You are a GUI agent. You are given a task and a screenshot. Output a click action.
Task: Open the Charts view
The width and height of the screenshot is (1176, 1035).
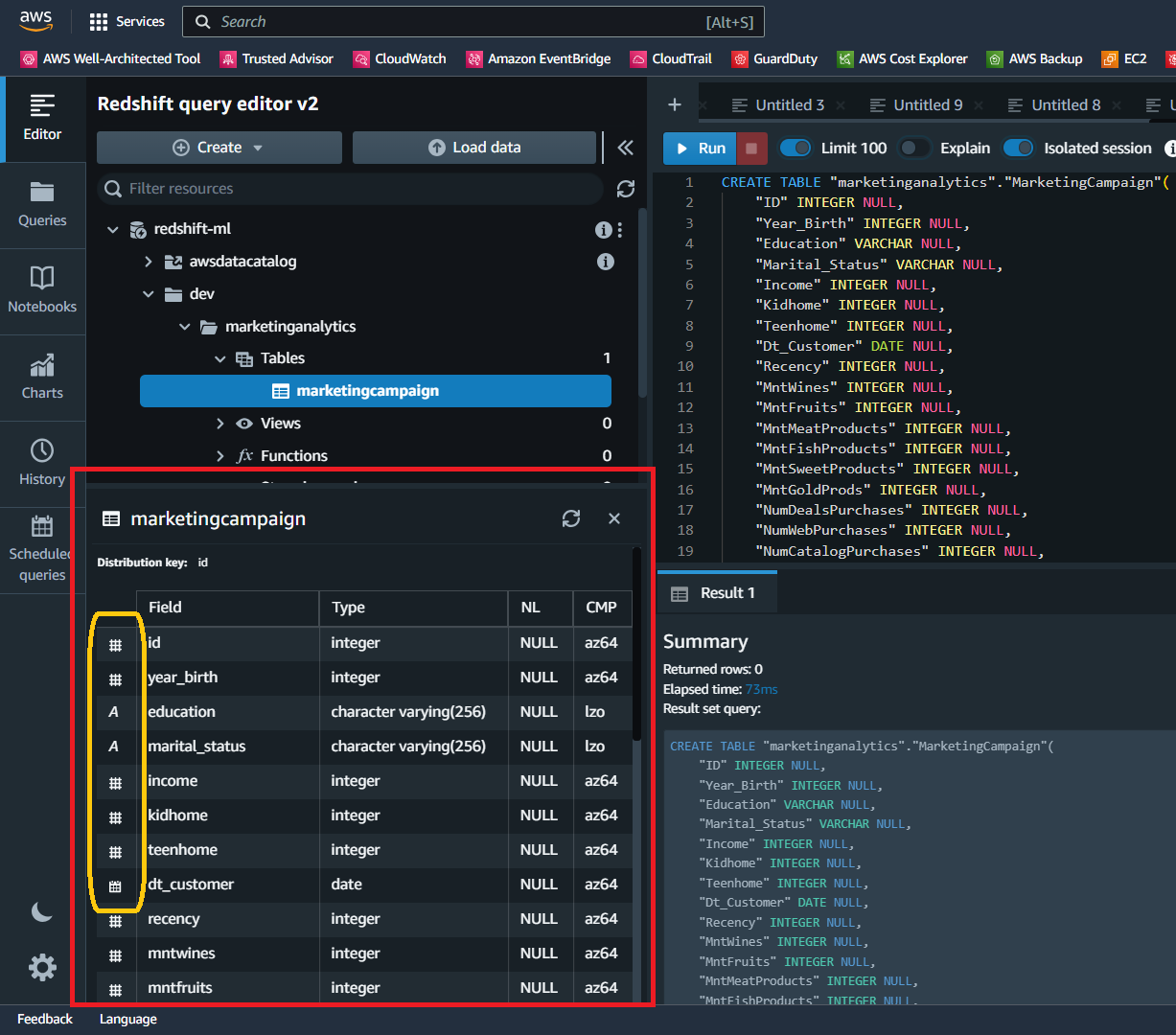[42, 378]
